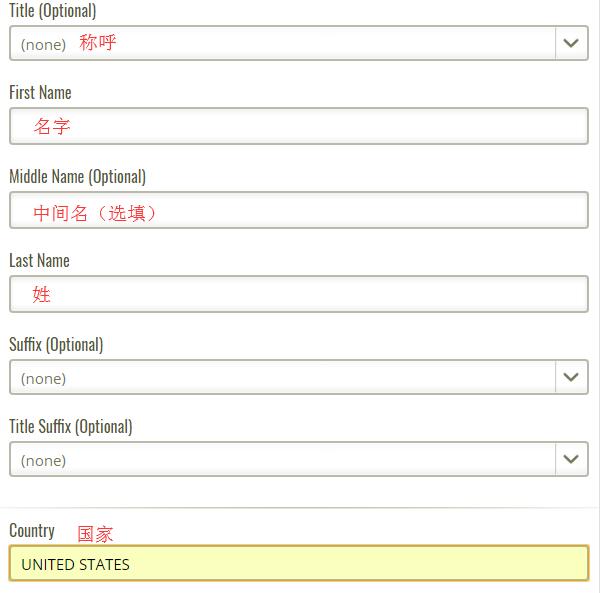Click into the Middle Name input
This screenshot has height=593, width=600.
click(299, 210)
